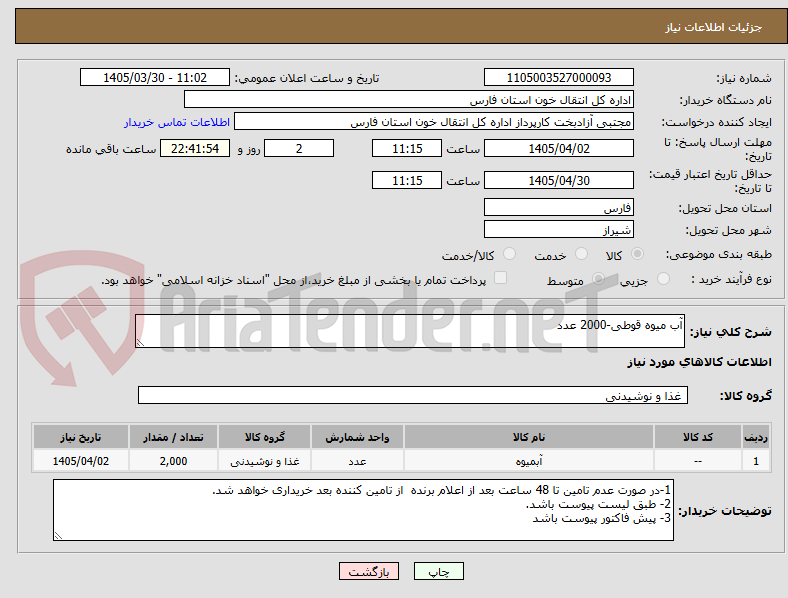Click the جزئیات اطلاعات نیاز header title
The height and width of the screenshot is (598, 788).
click(714, 27)
